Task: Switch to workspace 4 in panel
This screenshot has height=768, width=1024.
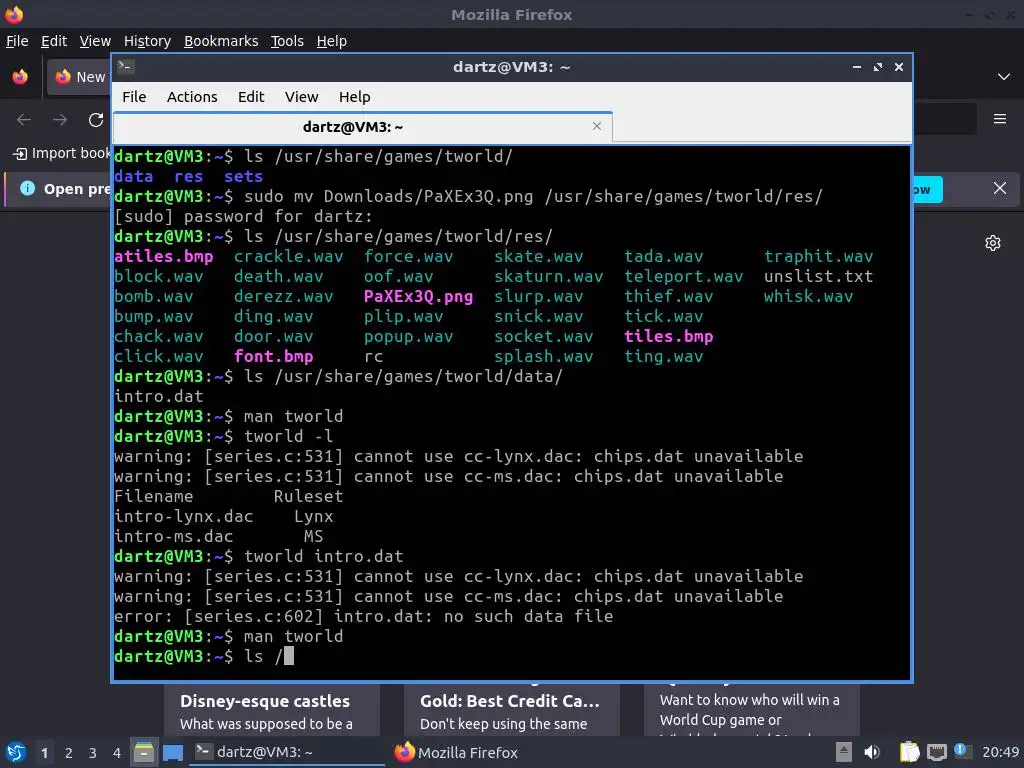Action: pos(117,753)
